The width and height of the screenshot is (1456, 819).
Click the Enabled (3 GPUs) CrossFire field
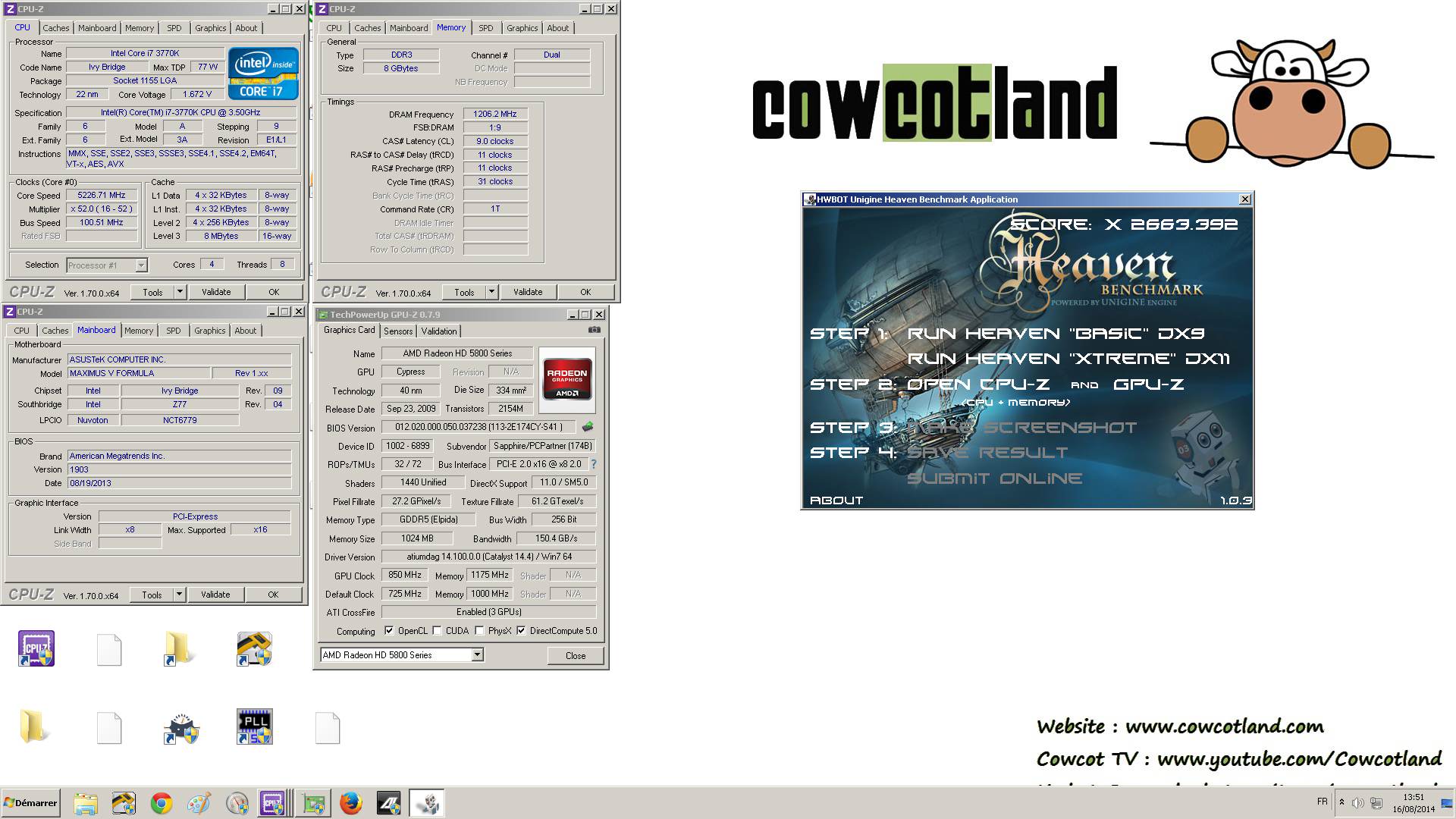(488, 612)
